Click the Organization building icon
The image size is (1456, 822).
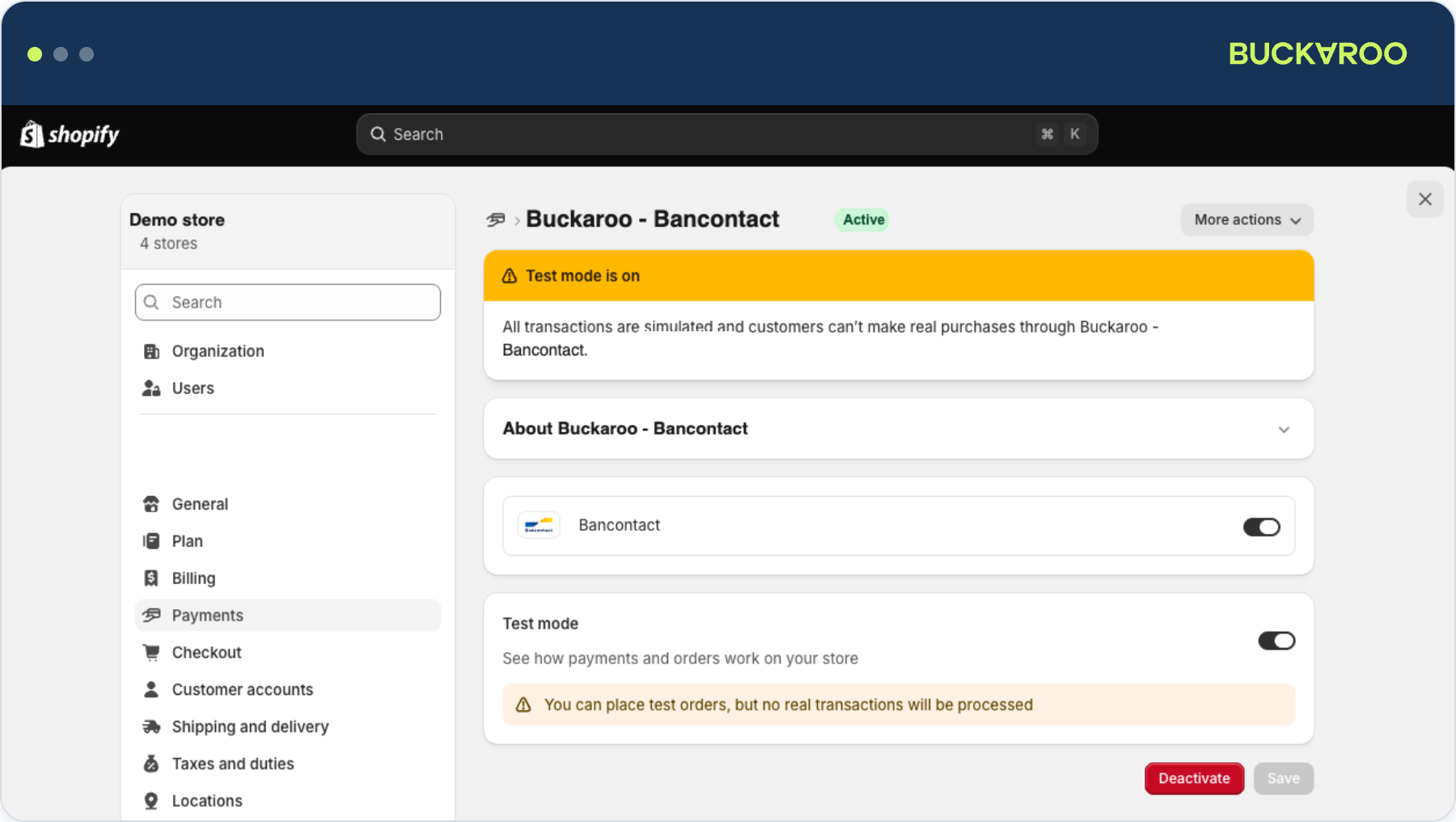[x=151, y=351]
